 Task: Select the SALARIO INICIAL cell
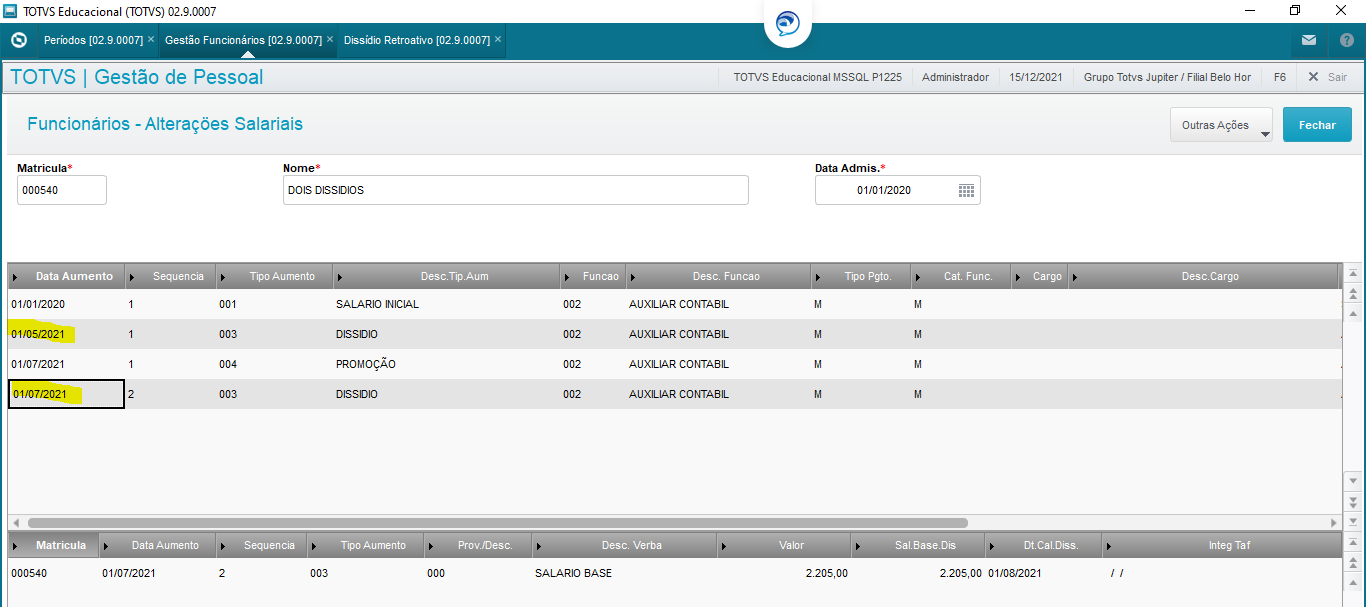coord(446,304)
